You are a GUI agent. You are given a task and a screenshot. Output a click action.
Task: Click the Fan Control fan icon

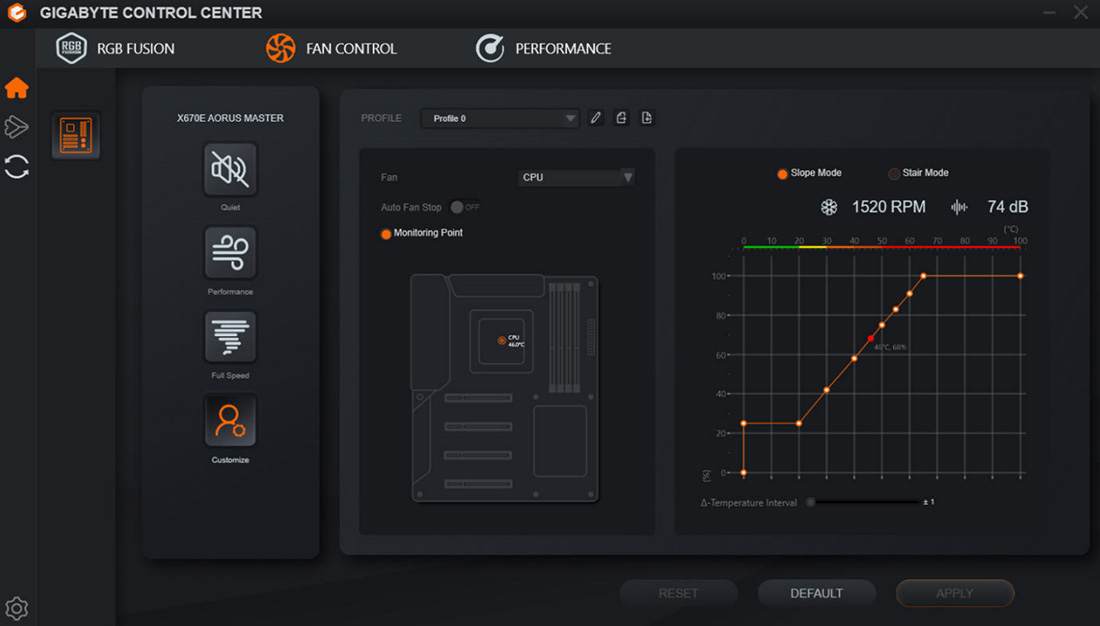coord(281,48)
